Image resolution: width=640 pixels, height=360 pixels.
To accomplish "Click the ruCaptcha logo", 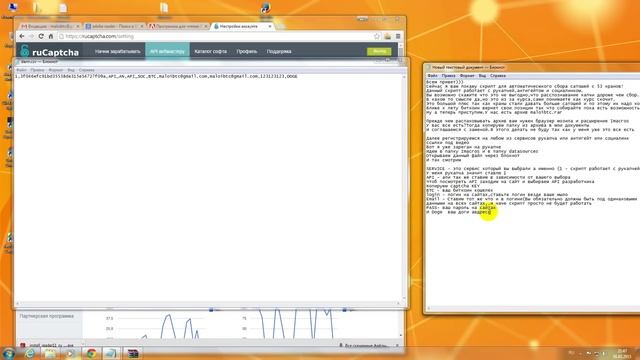I will coord(49,52).
